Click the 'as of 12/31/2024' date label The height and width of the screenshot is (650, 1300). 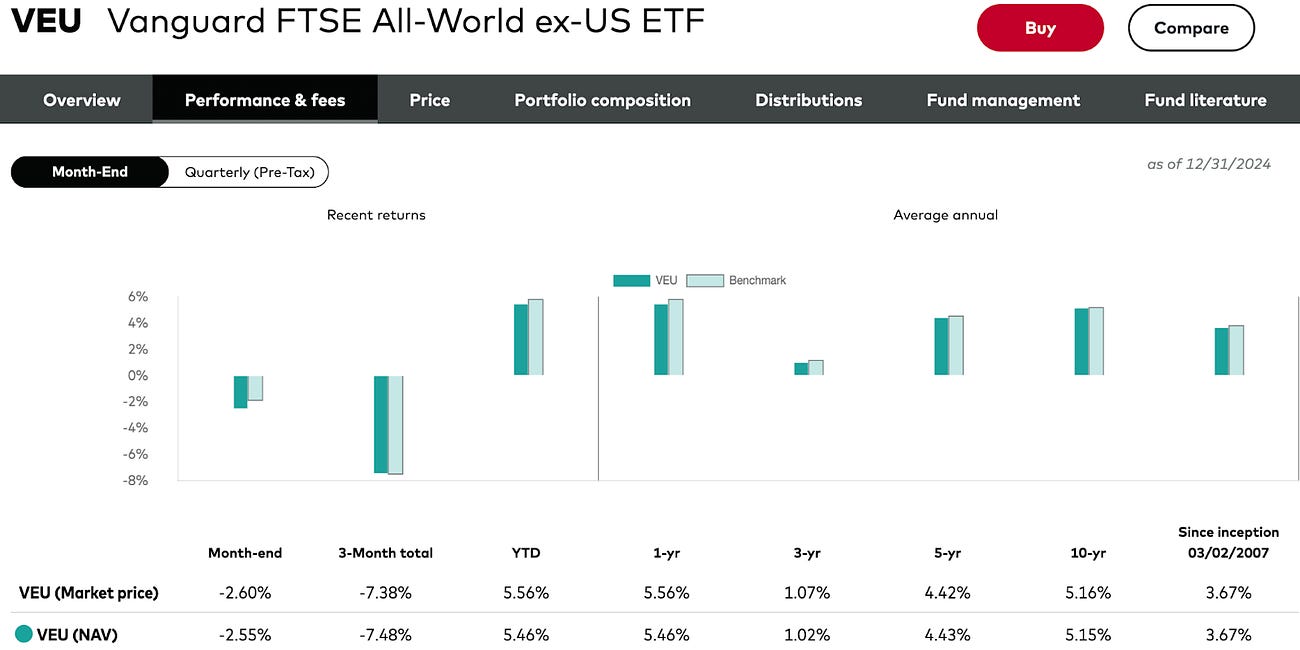[1209, 163]
